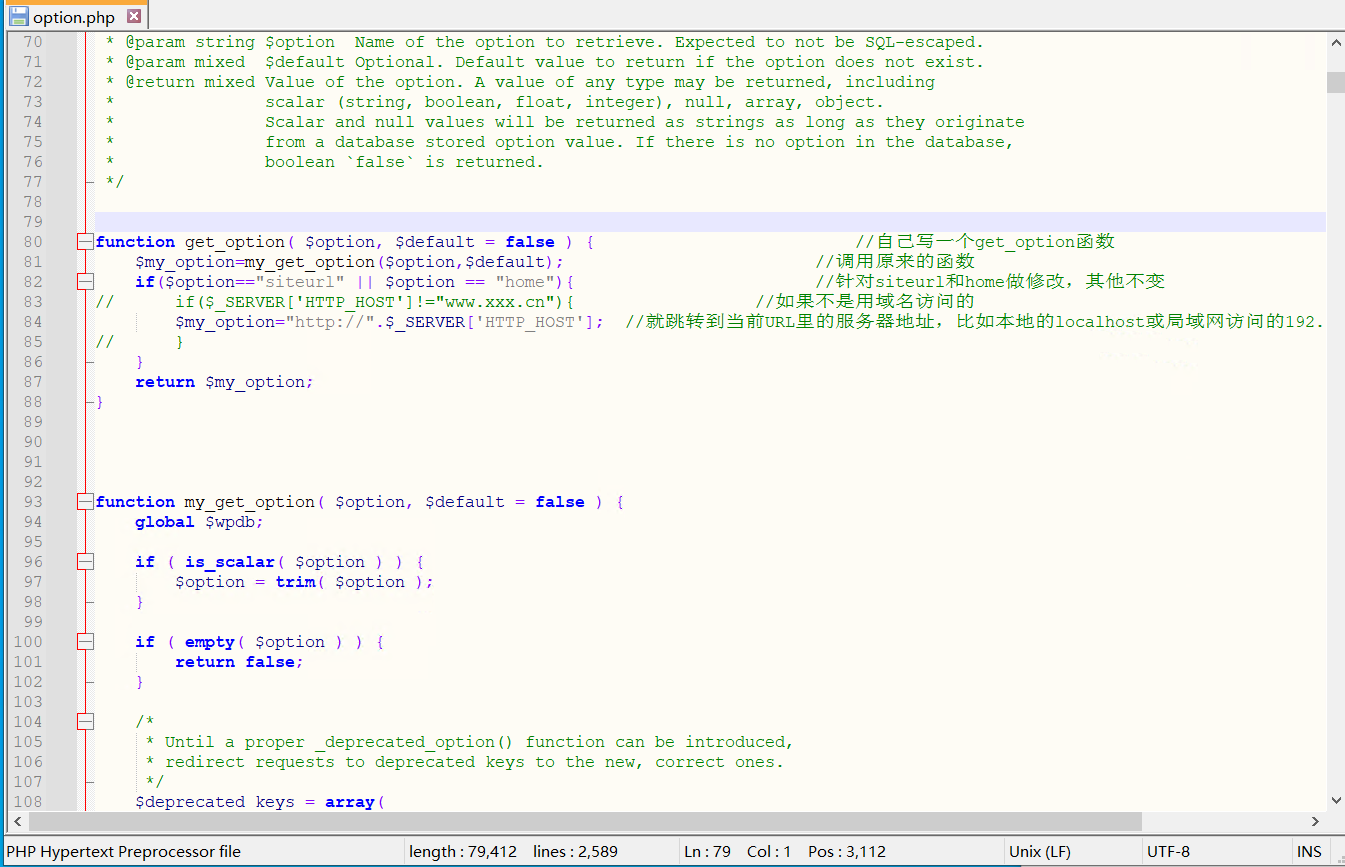This screenshot has width=1345, height=867.
Task: Toggle INS insert mode in status bar
Action: click(x=1308, y=852)
